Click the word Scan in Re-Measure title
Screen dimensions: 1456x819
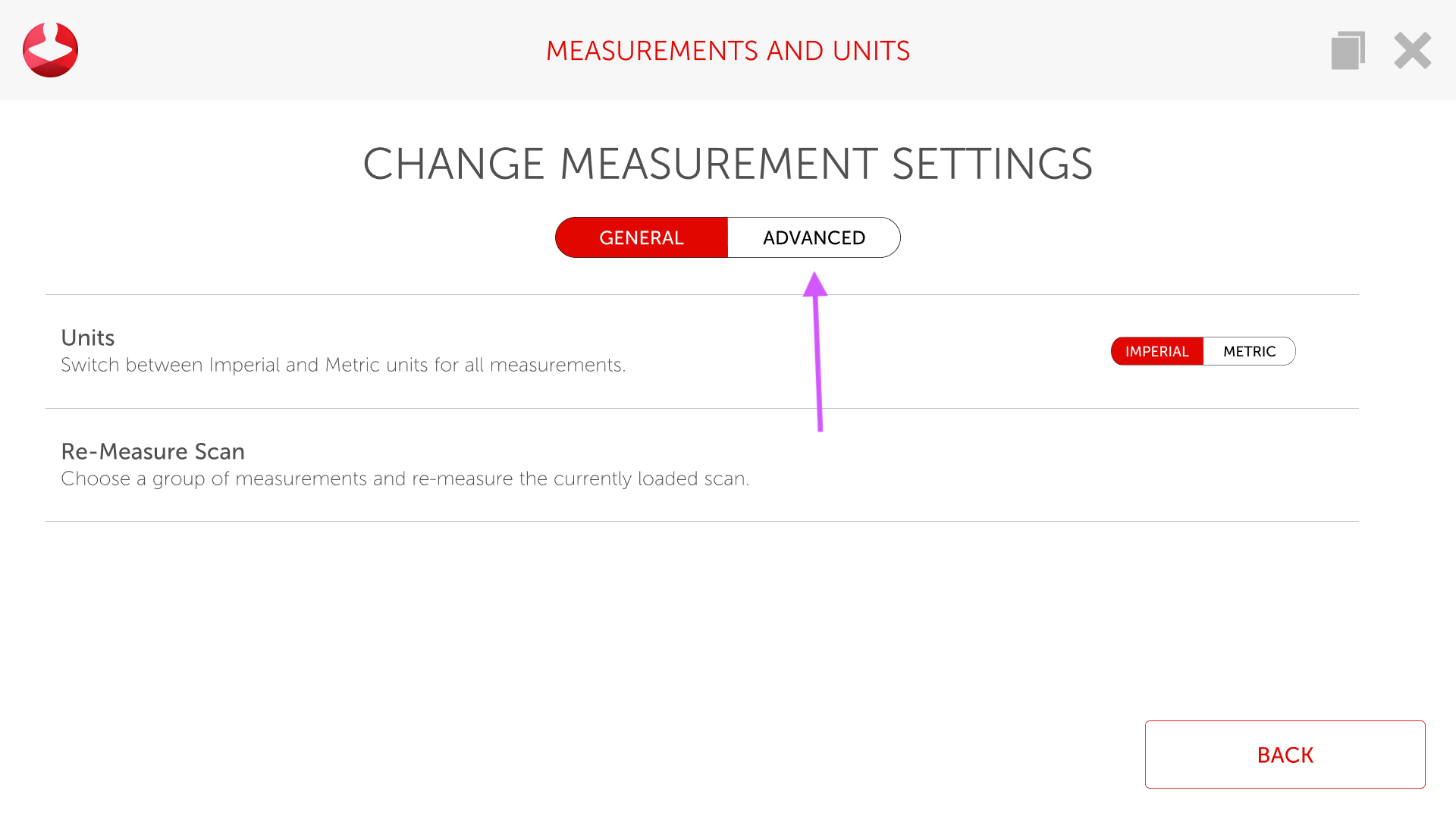[x=219, y=451]
